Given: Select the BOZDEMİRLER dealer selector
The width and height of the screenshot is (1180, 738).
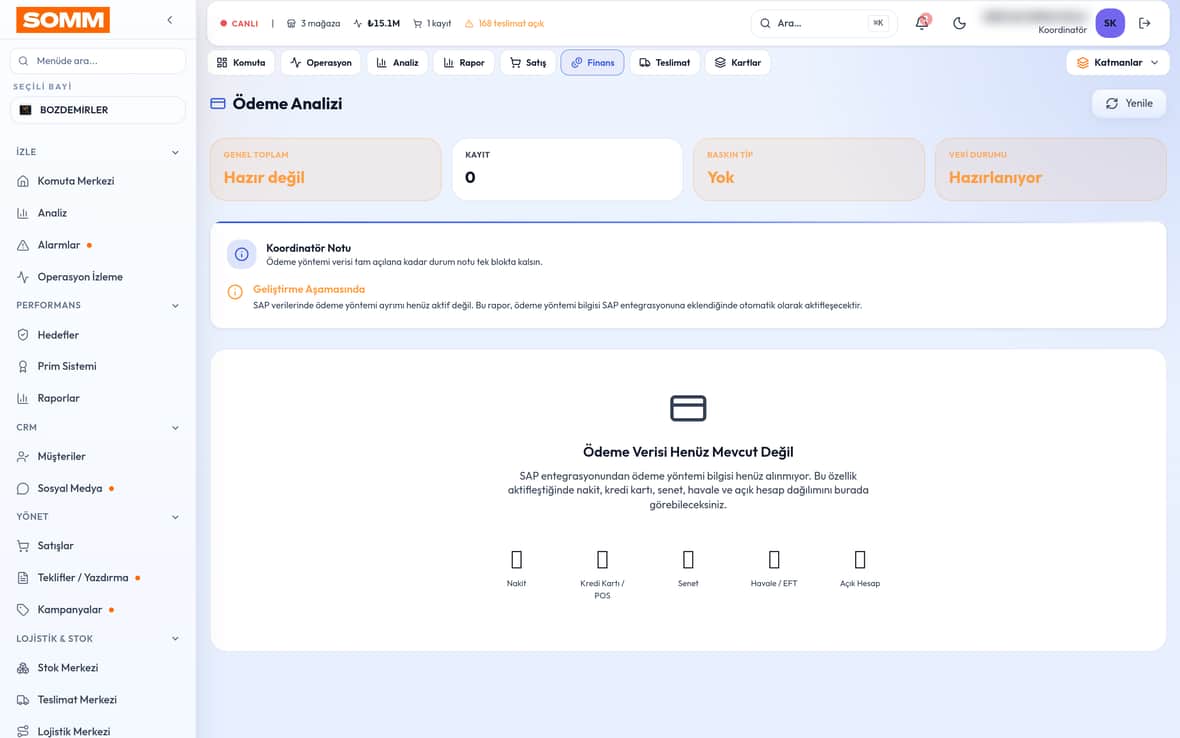Looking at the screenshot, I should [98, 110].
